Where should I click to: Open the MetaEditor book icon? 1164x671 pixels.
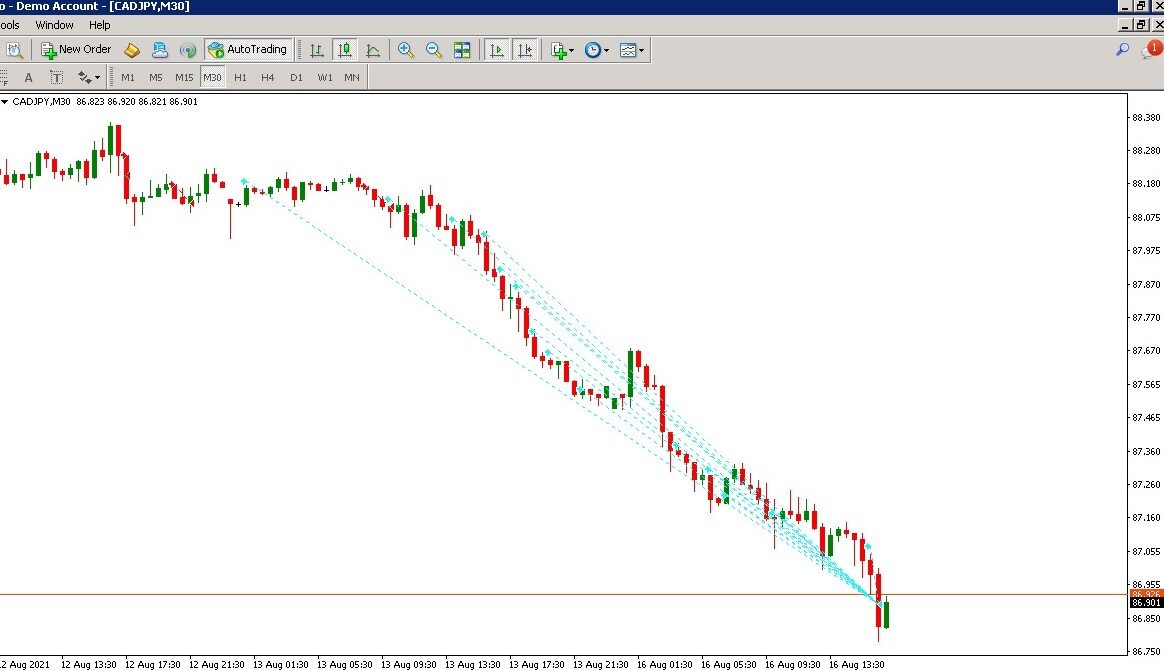click(x=131, y=50)
